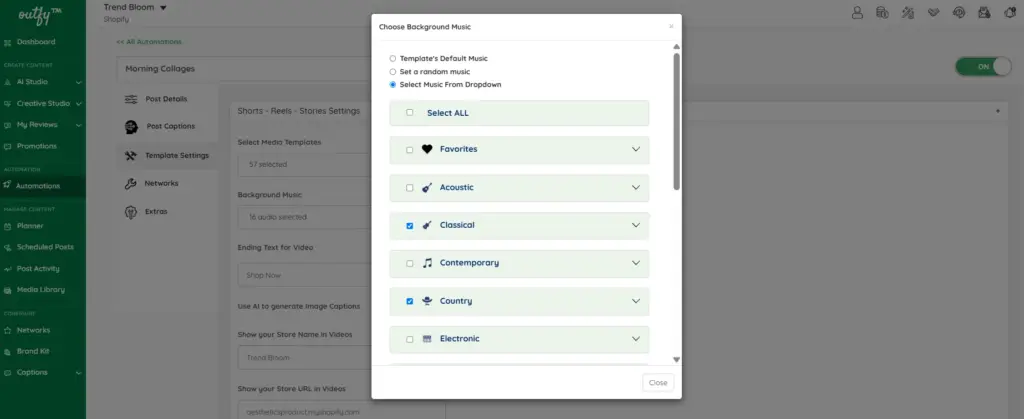This screenshot has height=419, width=1024.
Task: Turn off the automation ON switch
Action: point(983,67)
